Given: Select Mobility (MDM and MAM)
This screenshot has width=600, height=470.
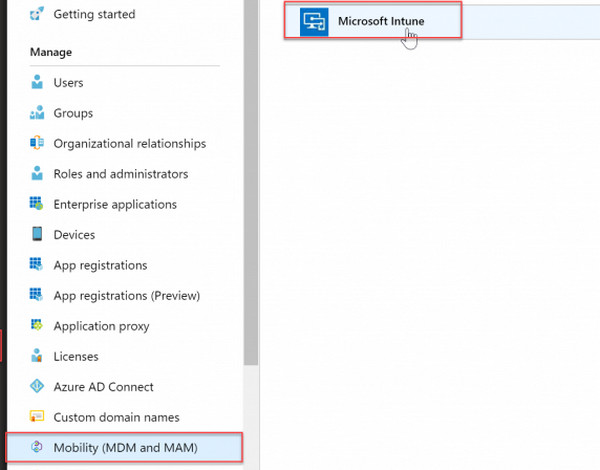Looking at the screenshot, I should coord(124,447).
